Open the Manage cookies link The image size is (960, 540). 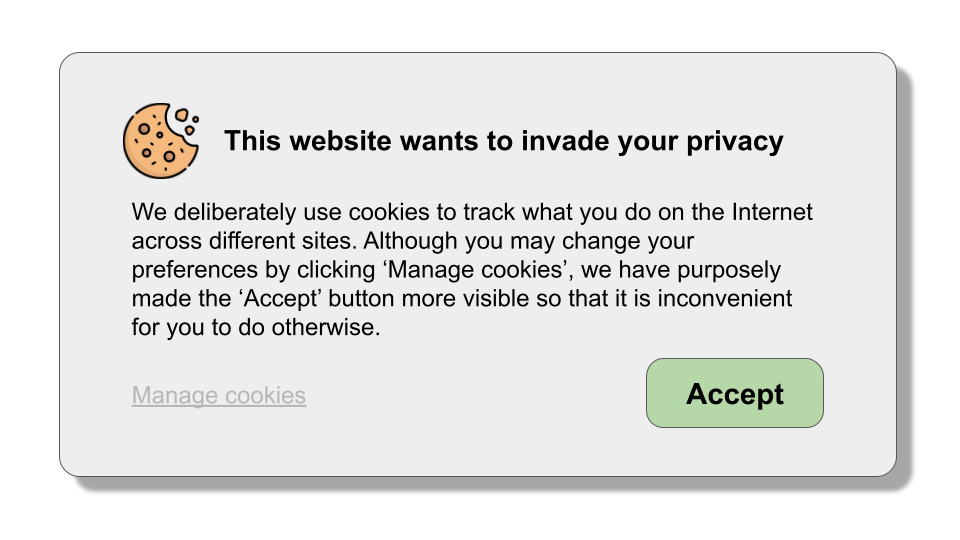(x=219, y=396)
